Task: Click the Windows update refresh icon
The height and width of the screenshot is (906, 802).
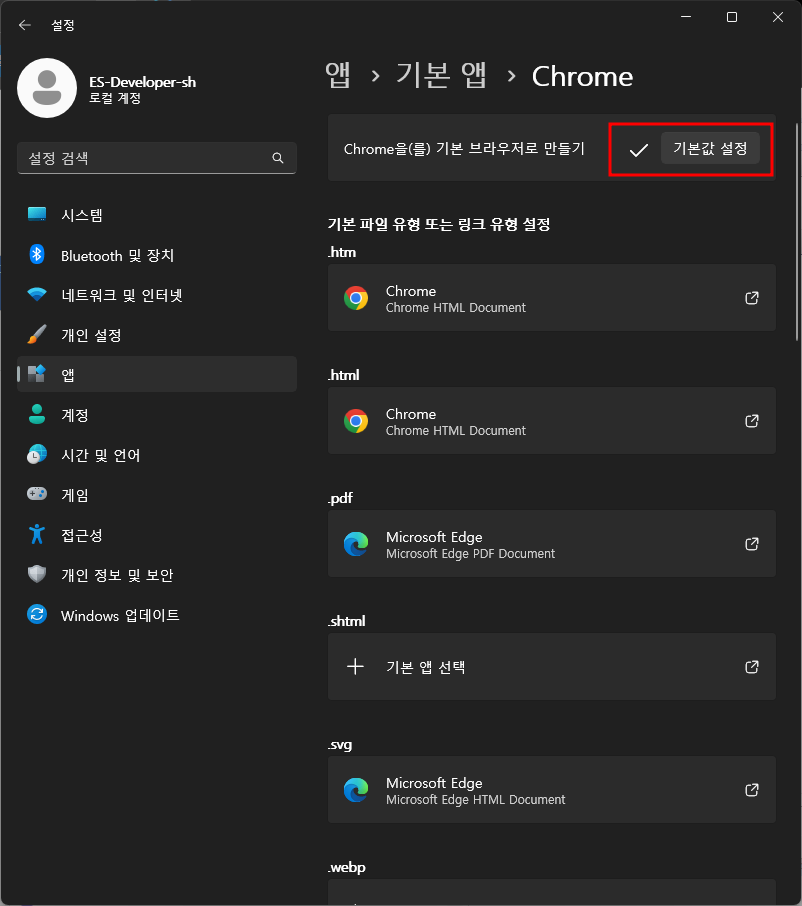Action: (x=37, y=614)
